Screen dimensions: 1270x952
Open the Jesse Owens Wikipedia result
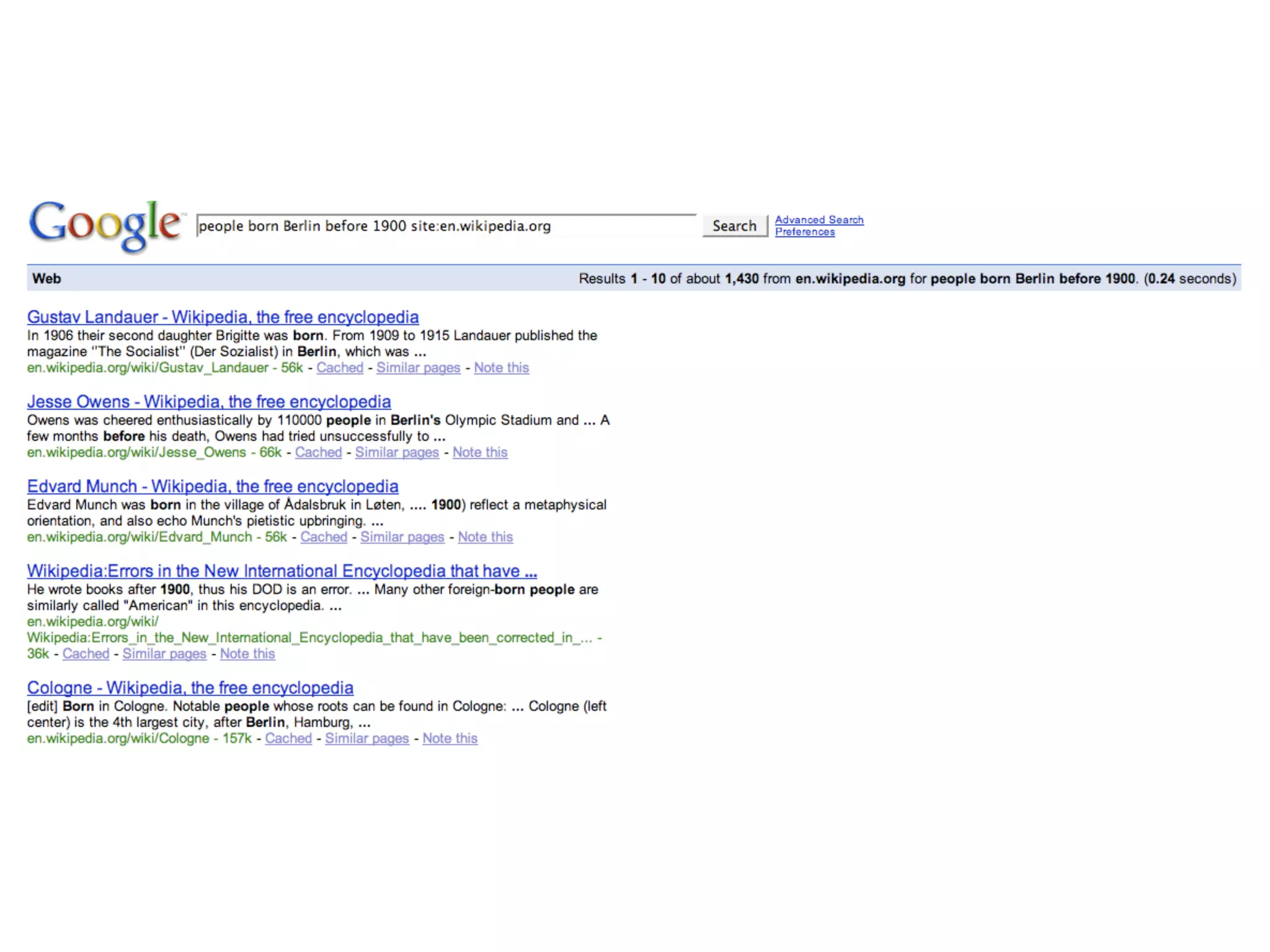tap(209, 402)
